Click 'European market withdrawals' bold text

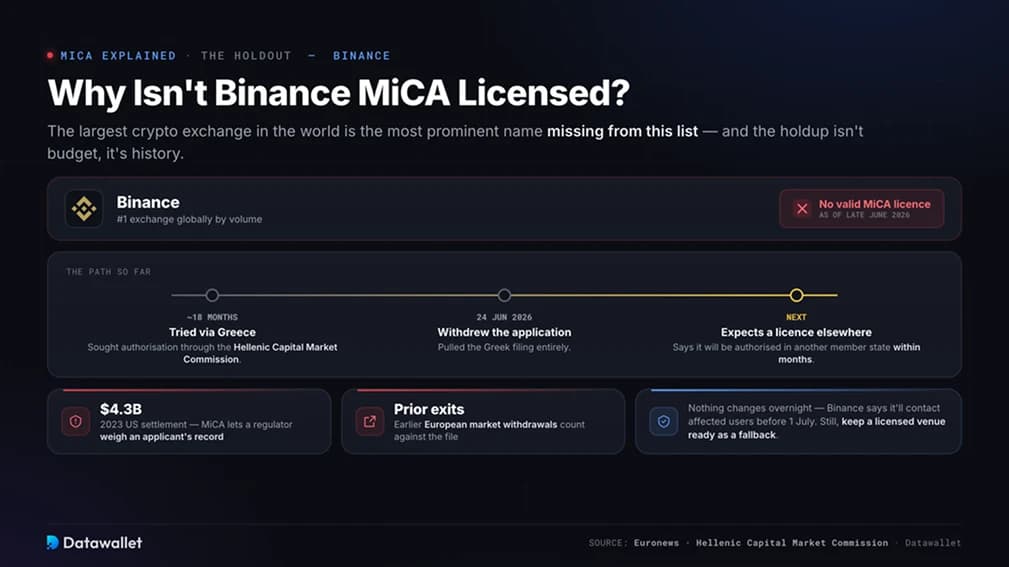coord(490,425)
